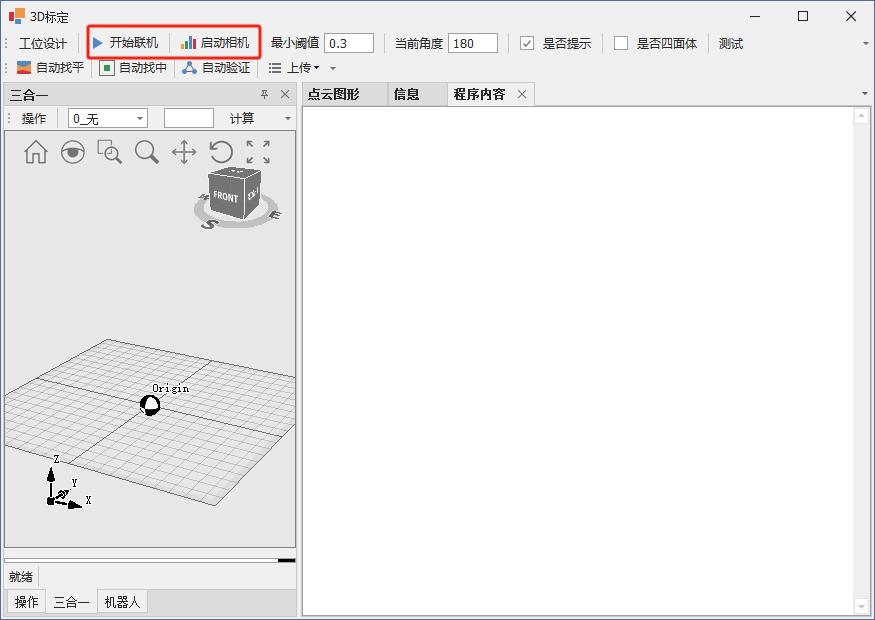Click the Home view icon in 3D viewport
This screenshot has height=620, width=875.
36,152
